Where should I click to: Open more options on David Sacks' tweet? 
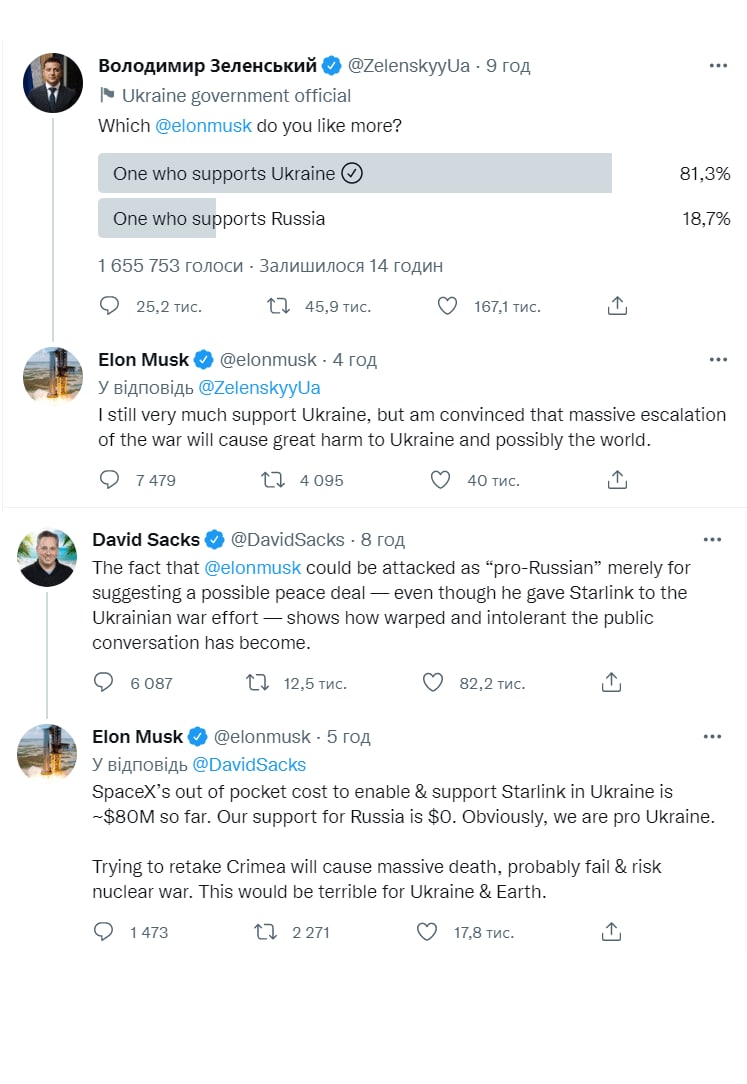tap(712, 538)
